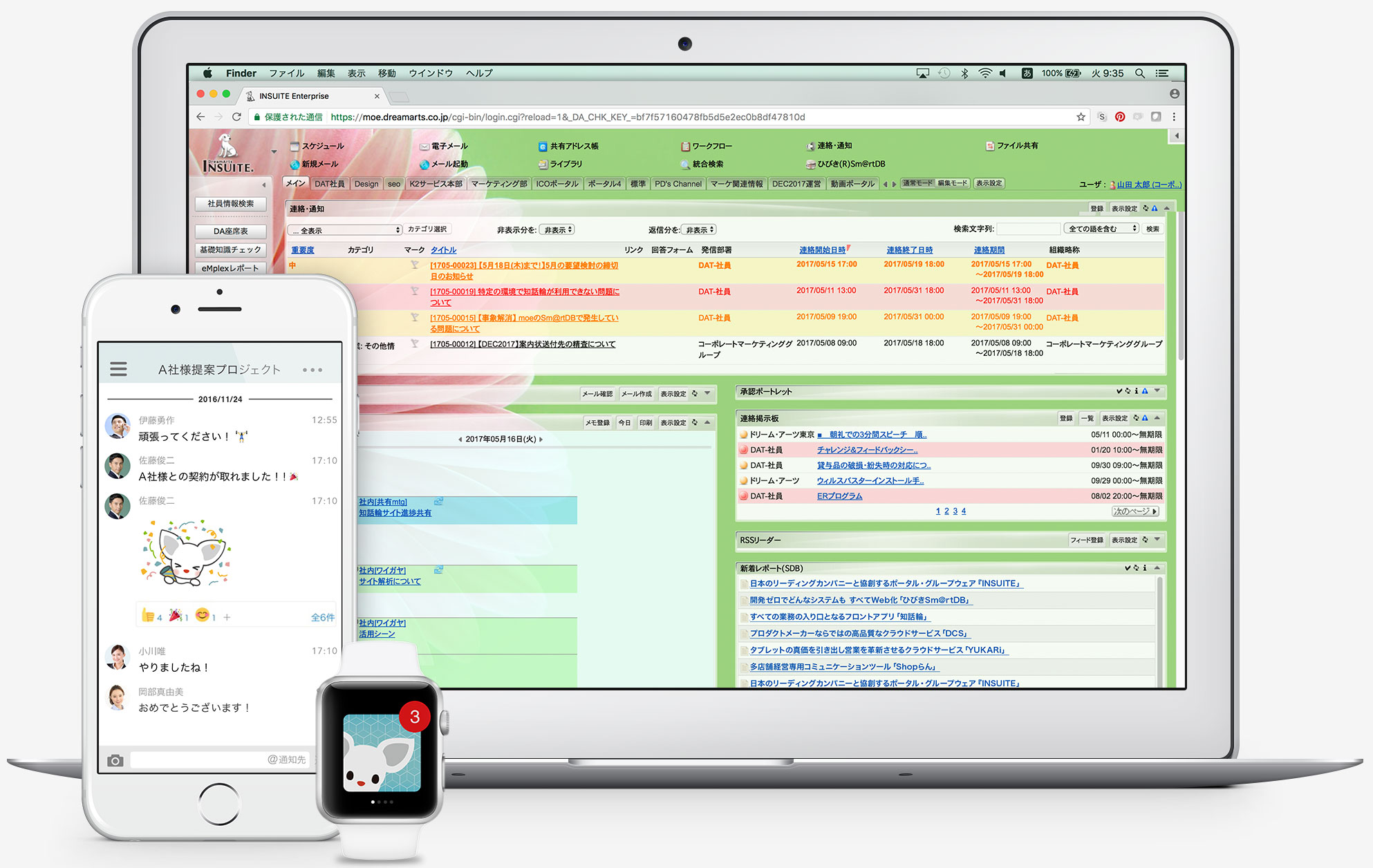
Task: Expand the 承認ポートレット portlet
Action: coord(1157,391)
